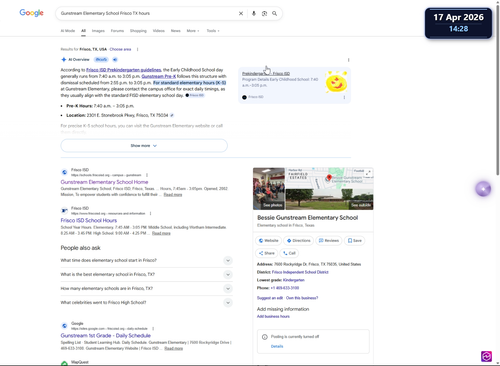Click the link icon after the Location address
The width and height of the screenshot is (500, 366).
click(172, 115)
